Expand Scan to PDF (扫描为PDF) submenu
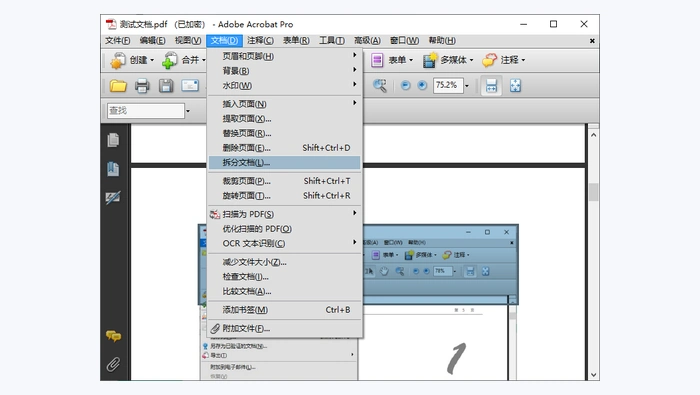 354,213
